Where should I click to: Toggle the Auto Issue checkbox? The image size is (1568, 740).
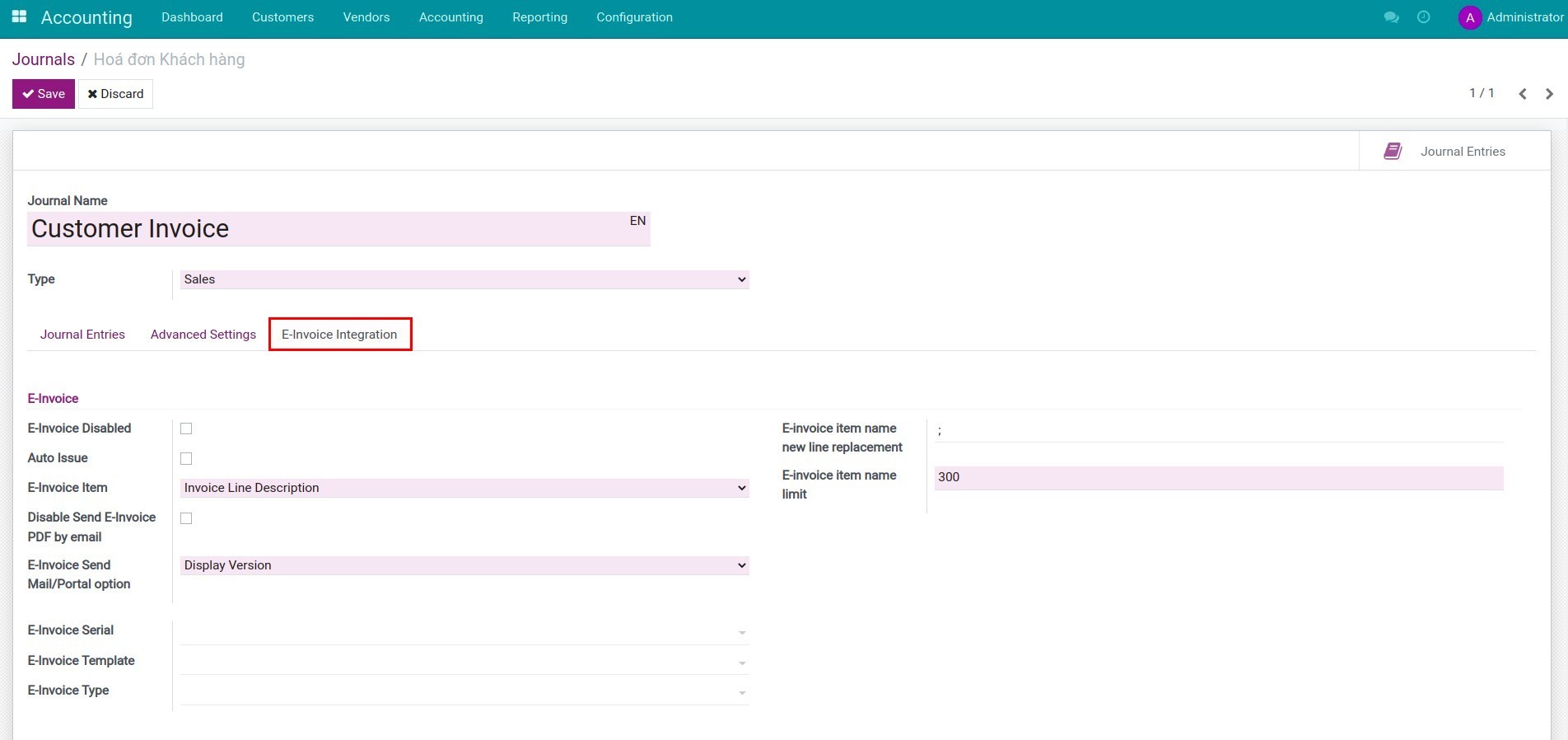tap(186, 458)
